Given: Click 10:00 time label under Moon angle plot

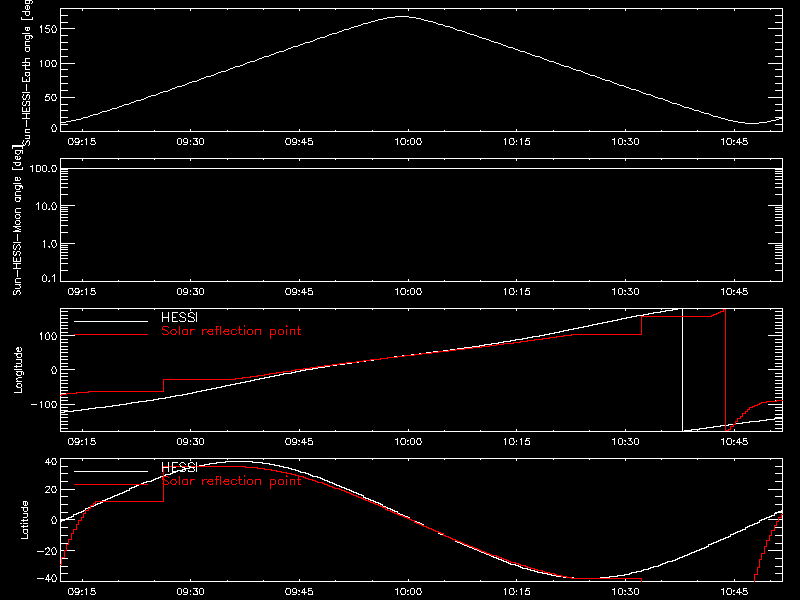Looking at the screenshot, I should tap(408, 291).
